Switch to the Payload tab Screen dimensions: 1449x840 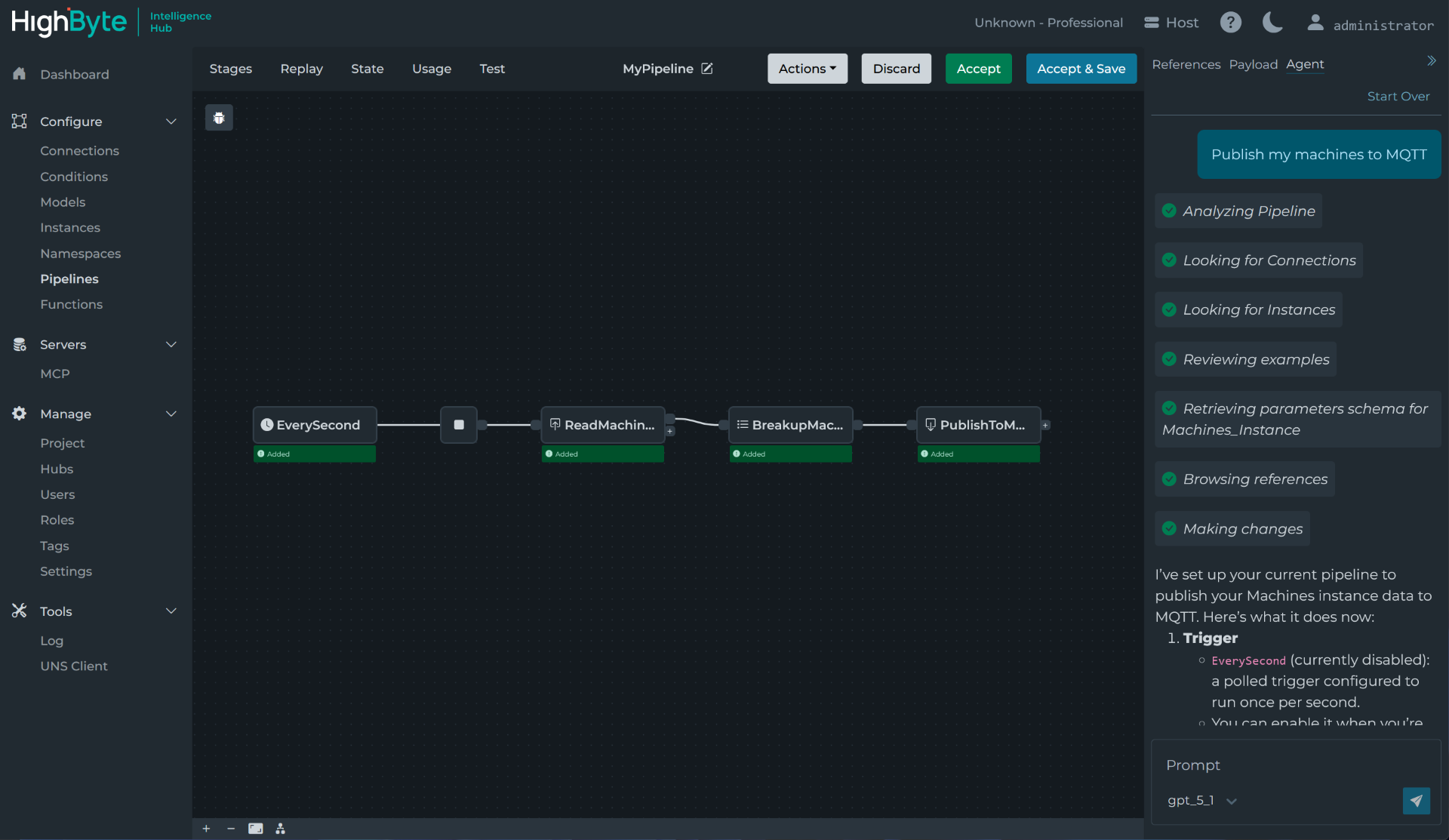pyautogui.click(x=1253, y=65)
